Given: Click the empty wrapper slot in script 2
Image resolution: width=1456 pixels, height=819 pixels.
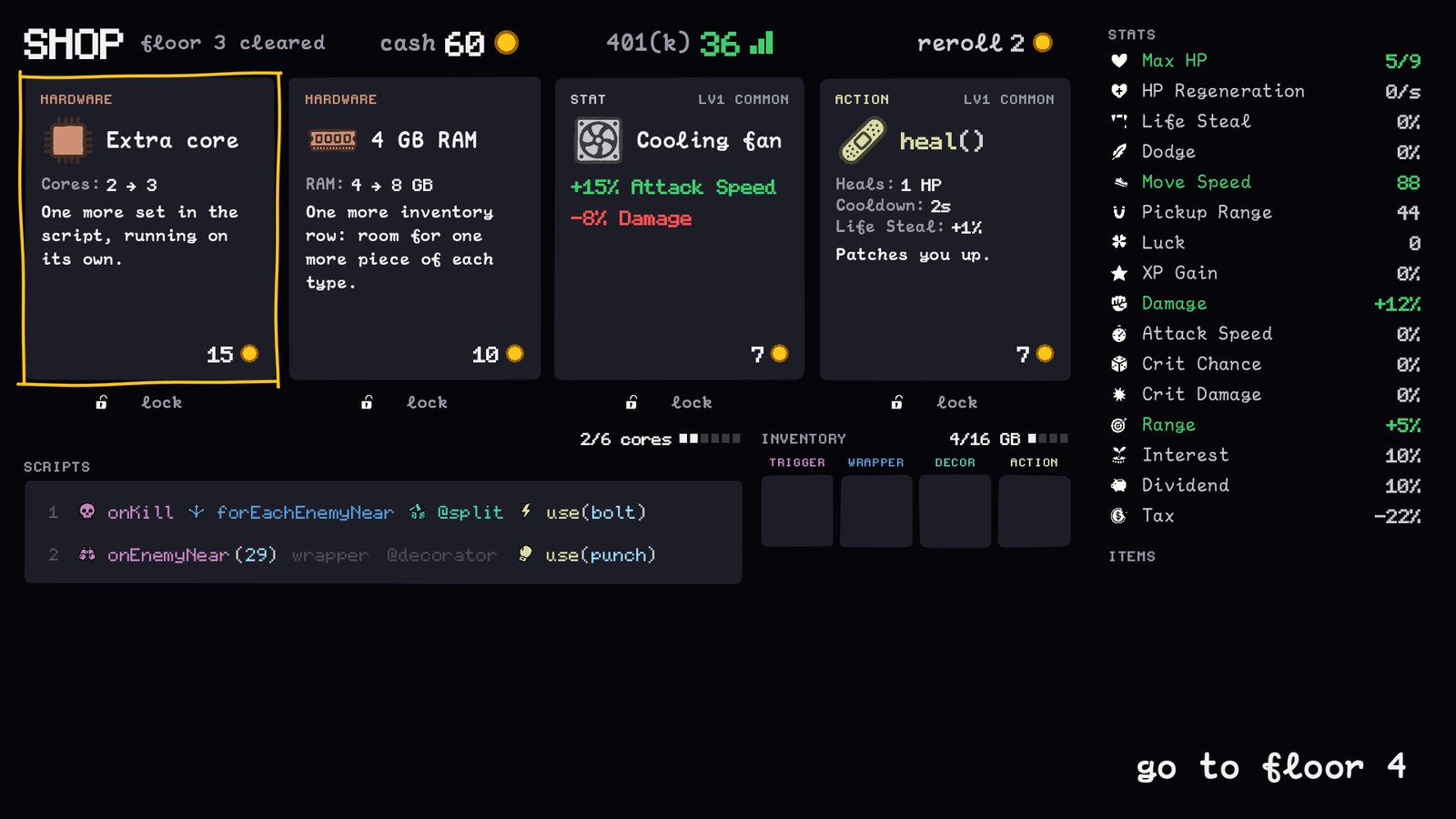Looking at the screenshot, I should click(x=330, y=555).
